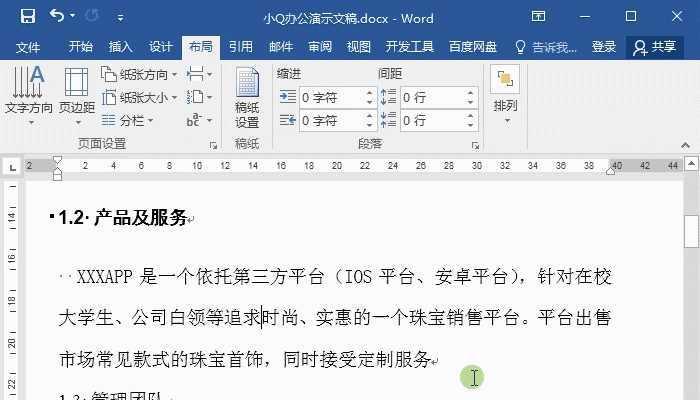This screenshot has width=700, height=400.
Task: Switch to the 视图 tab
Action: [x=358, y=47]
